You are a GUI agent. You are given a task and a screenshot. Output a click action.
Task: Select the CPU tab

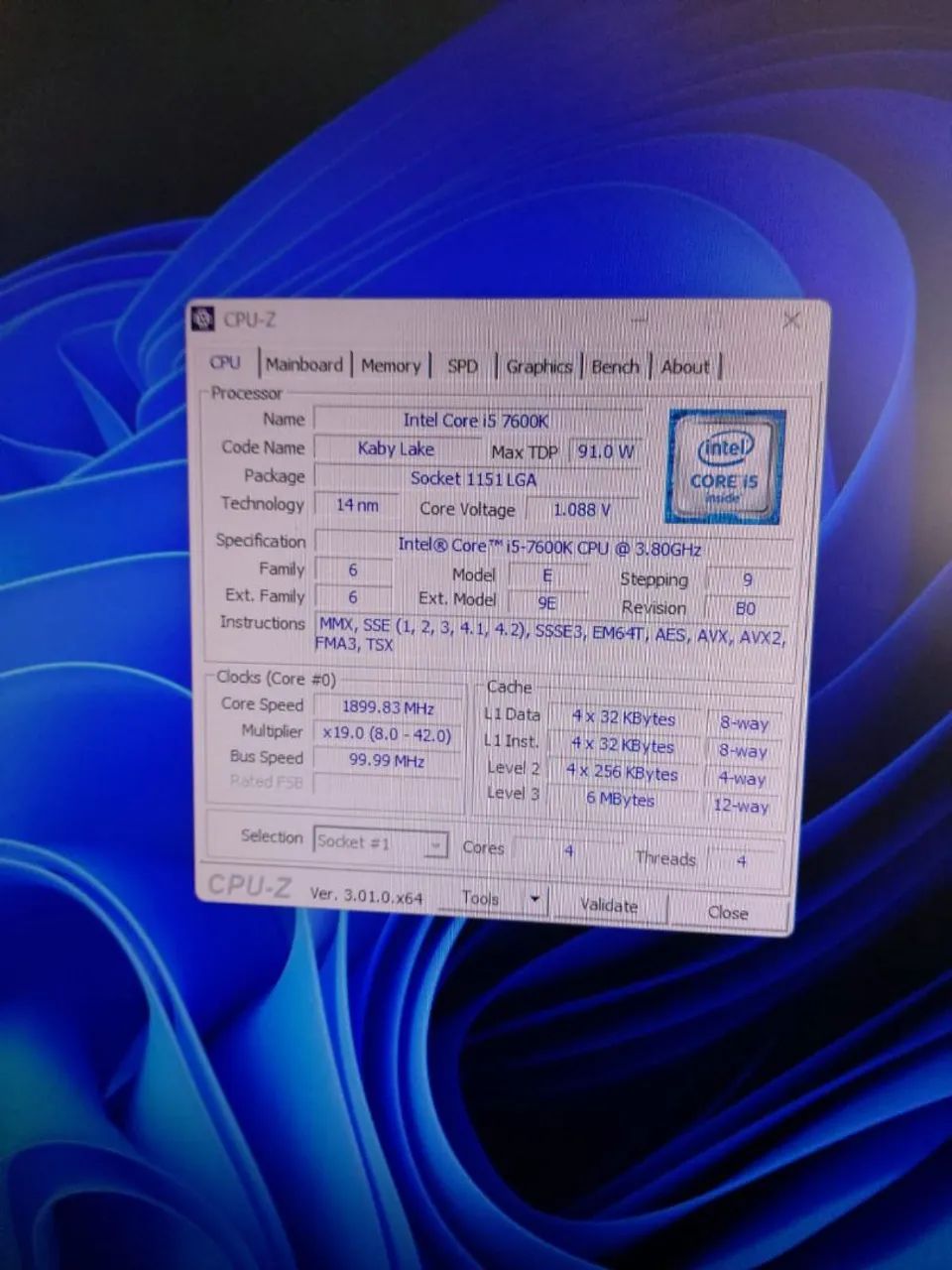click(x=225, y=363)
